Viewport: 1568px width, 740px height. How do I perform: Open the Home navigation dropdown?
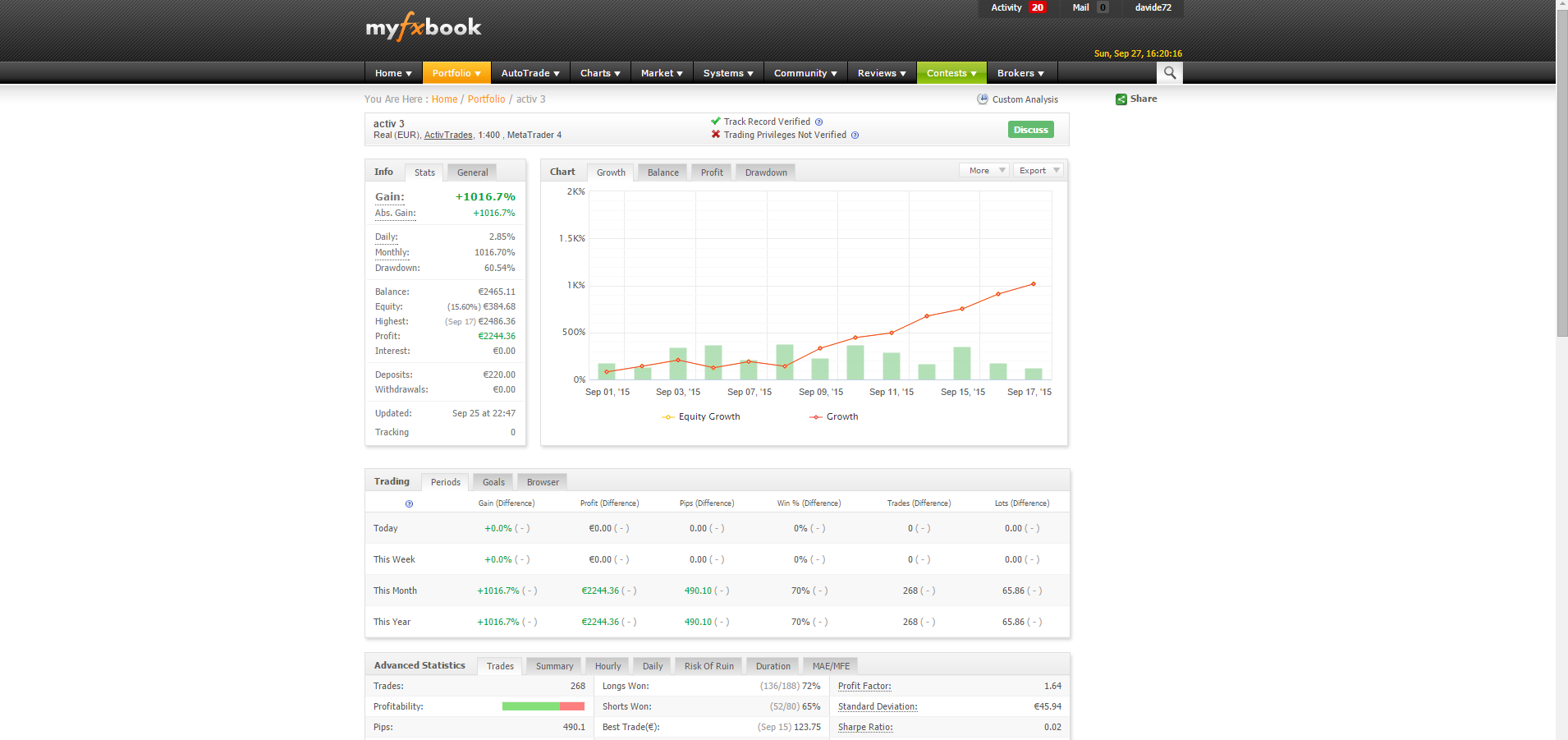click(x=393, y=73)
